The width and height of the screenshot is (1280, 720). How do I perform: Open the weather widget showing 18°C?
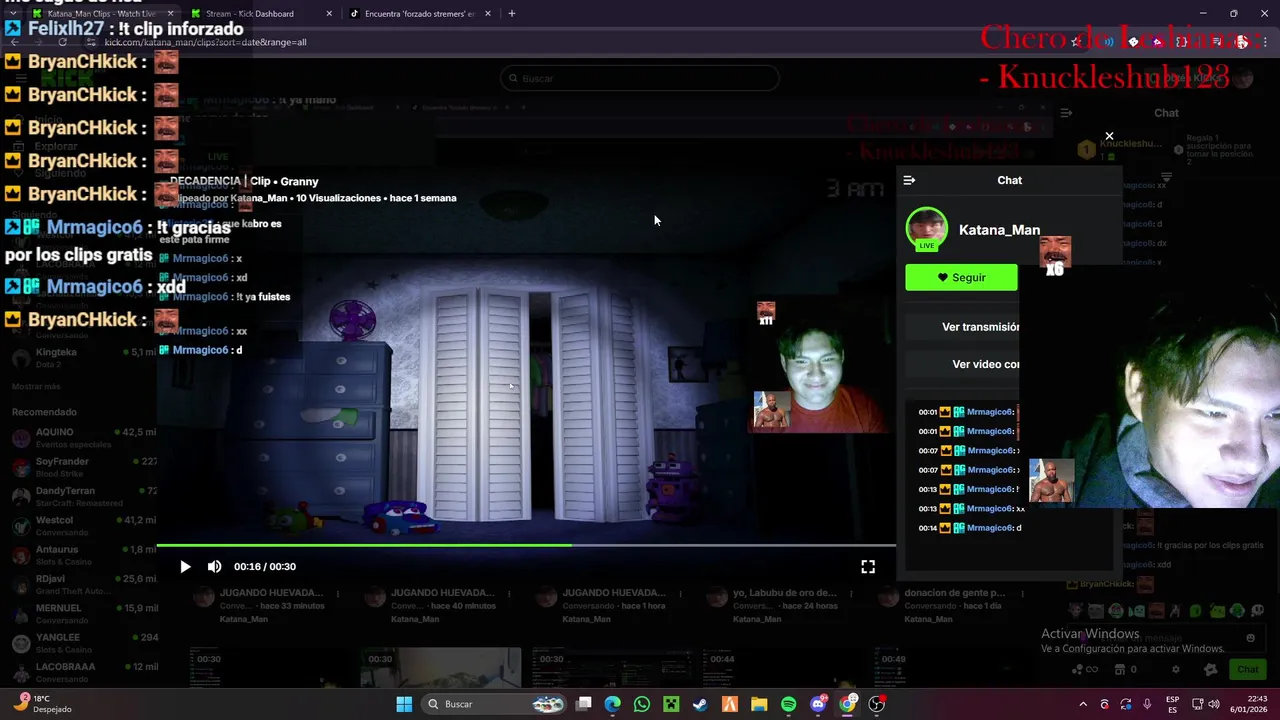click(42, 704)
